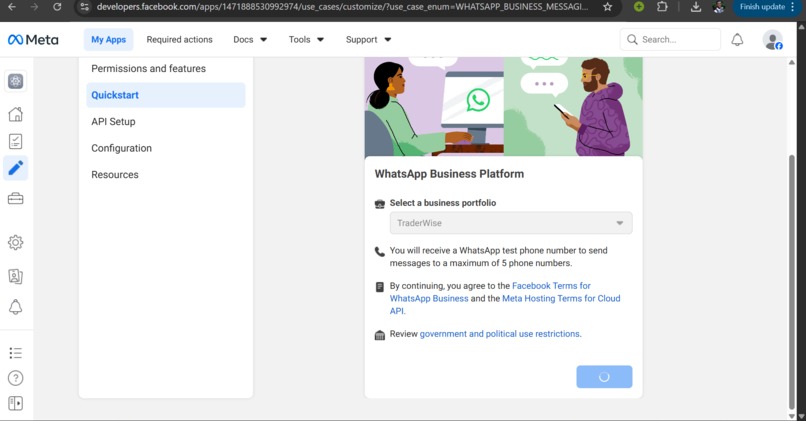
Task: Open Chrome profile picture
Action: click(719, 7)
